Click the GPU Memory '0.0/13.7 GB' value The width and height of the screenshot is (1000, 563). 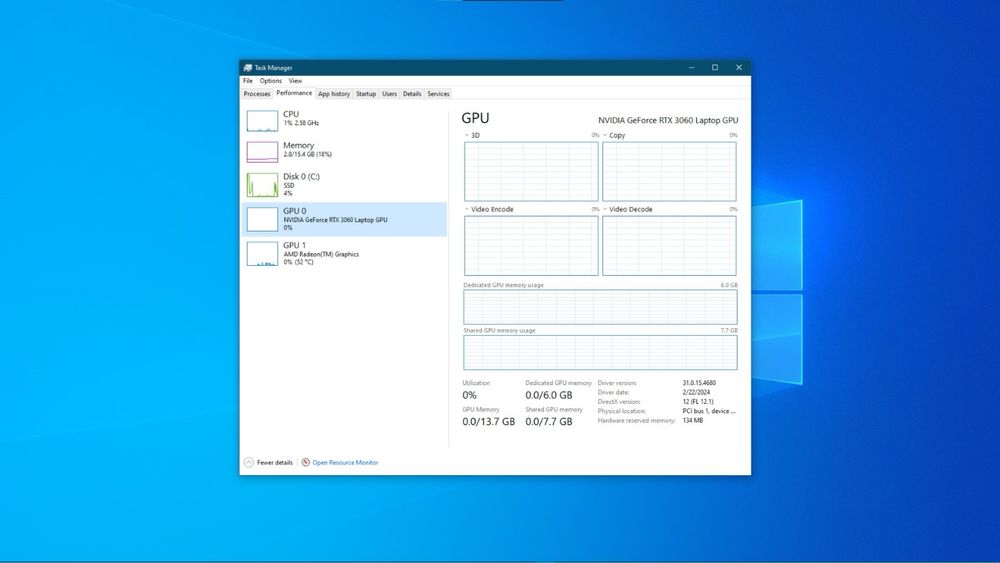(489, 421)
